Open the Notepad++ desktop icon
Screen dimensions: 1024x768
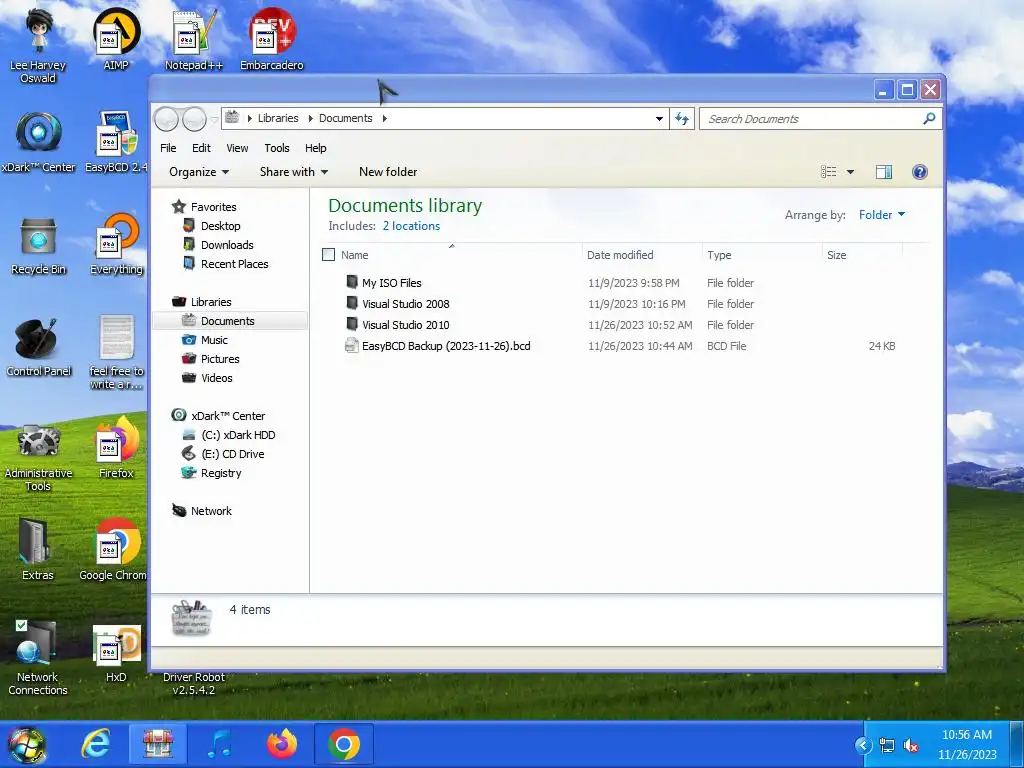pos(193,39)
